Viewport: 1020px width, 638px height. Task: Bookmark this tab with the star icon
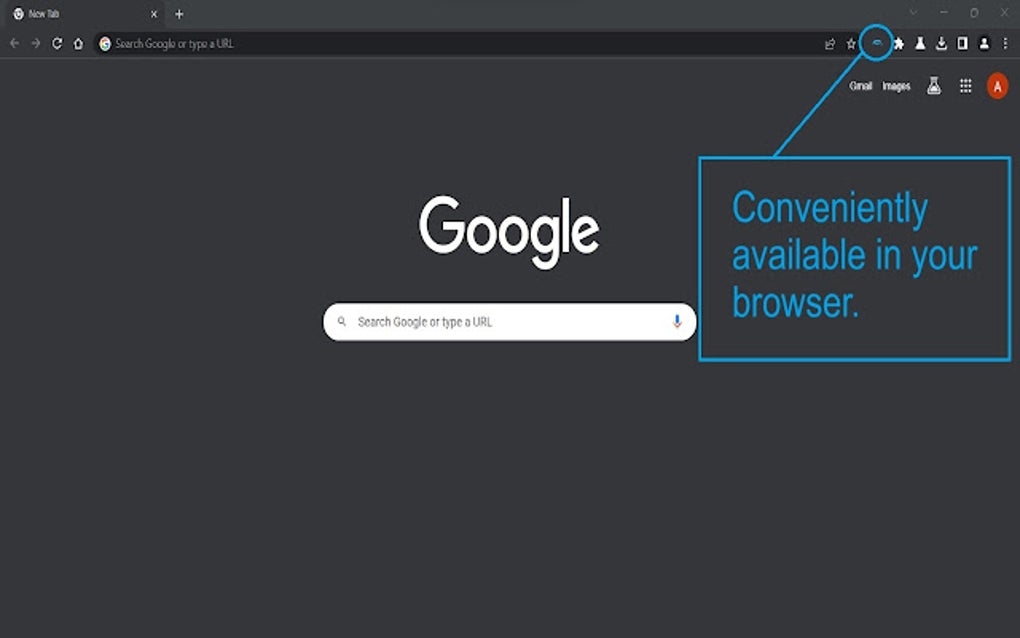pos(851,44)
